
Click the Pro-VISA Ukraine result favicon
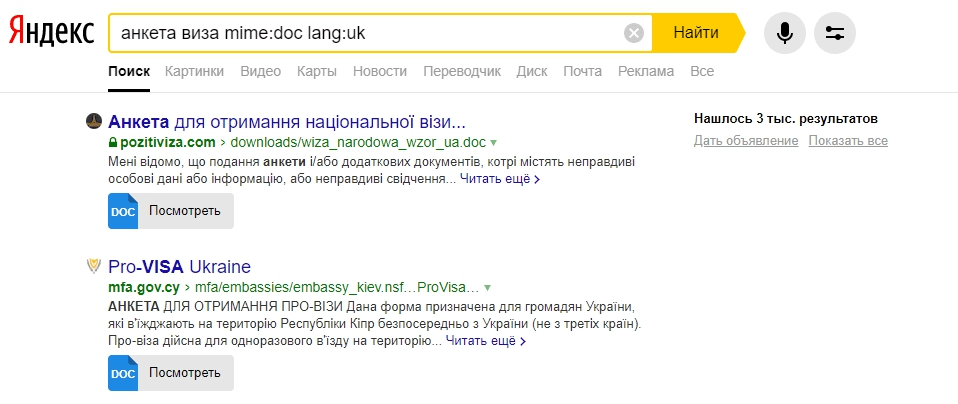pyautogui.click(x=94, y=267)
